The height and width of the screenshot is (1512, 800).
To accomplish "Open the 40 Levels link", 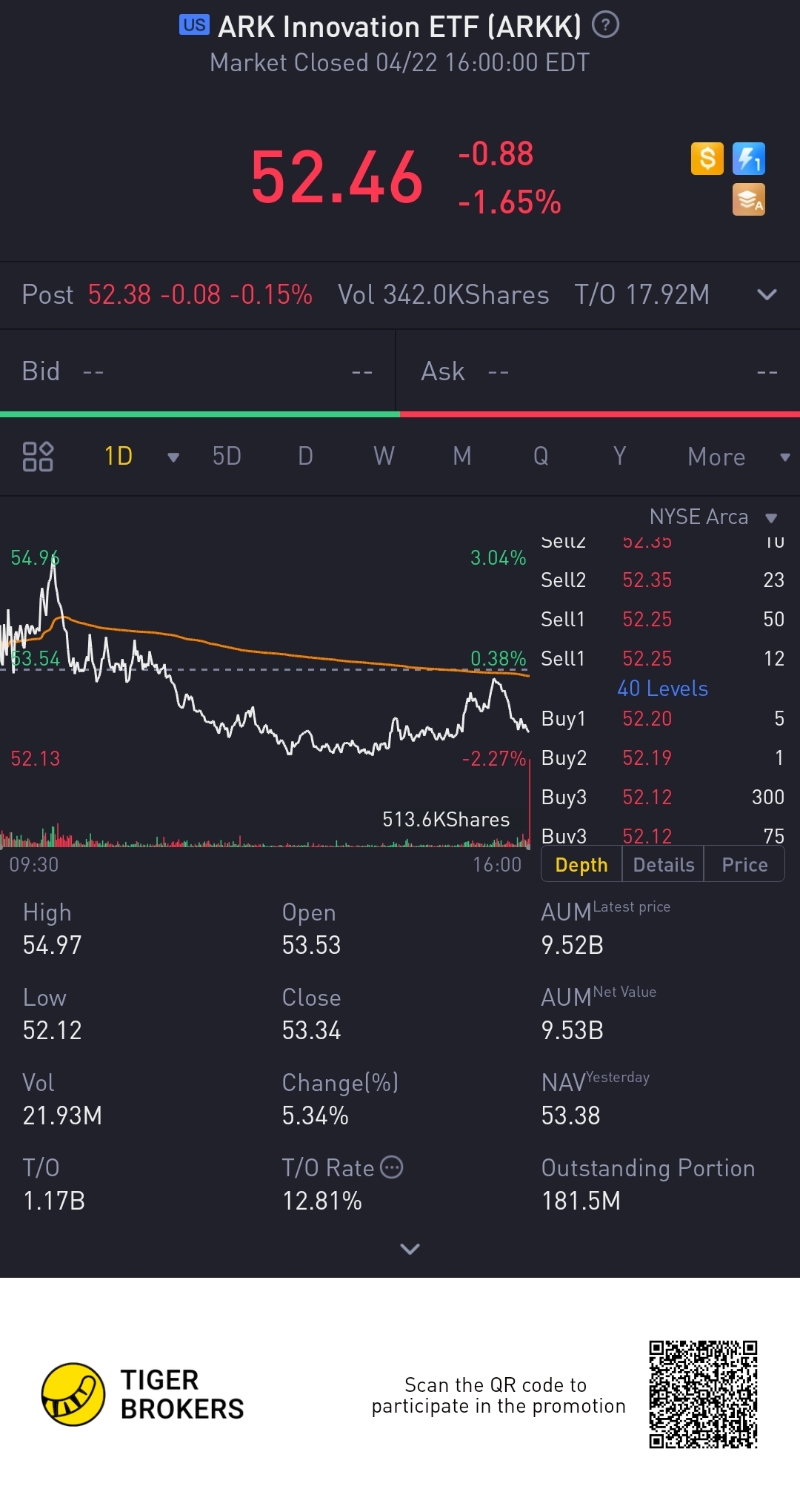I will [x=662, y=689].
